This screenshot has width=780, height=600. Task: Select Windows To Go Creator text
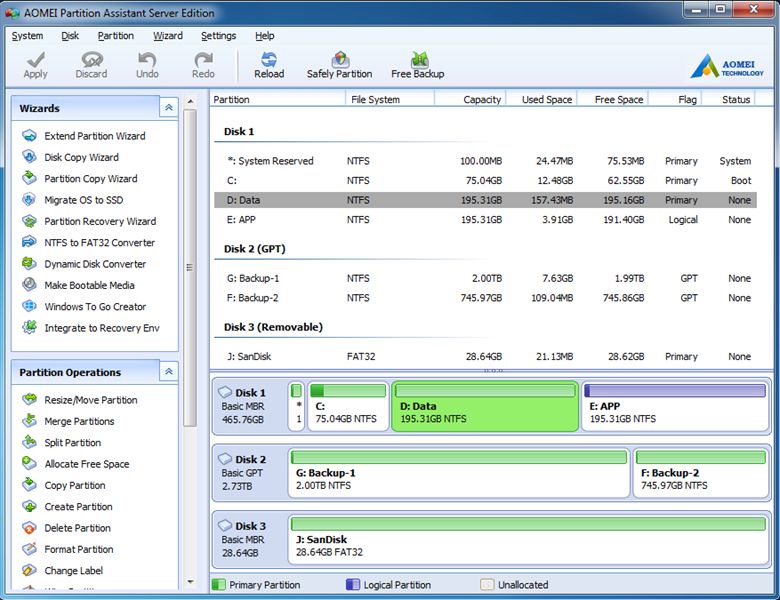[x=95, y=306]
